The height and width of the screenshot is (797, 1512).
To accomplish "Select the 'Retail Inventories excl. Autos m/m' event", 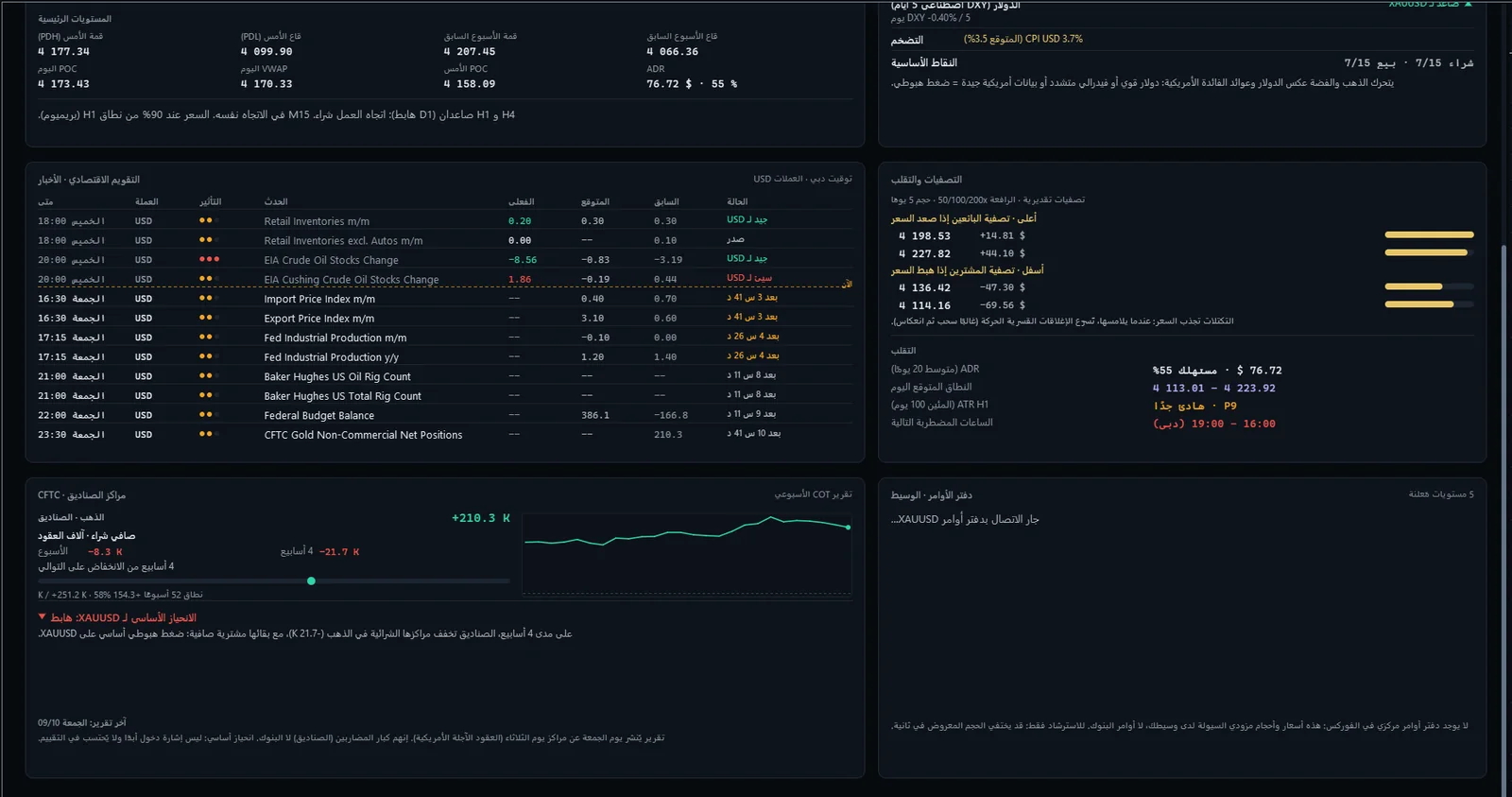I will coord(343,241).
